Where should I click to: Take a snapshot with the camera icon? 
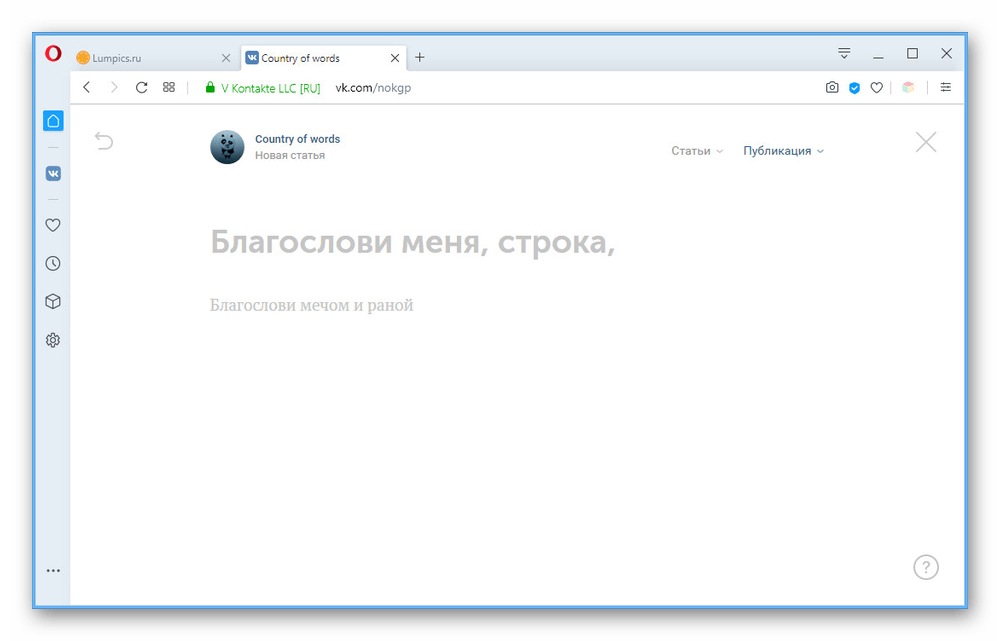832,87
